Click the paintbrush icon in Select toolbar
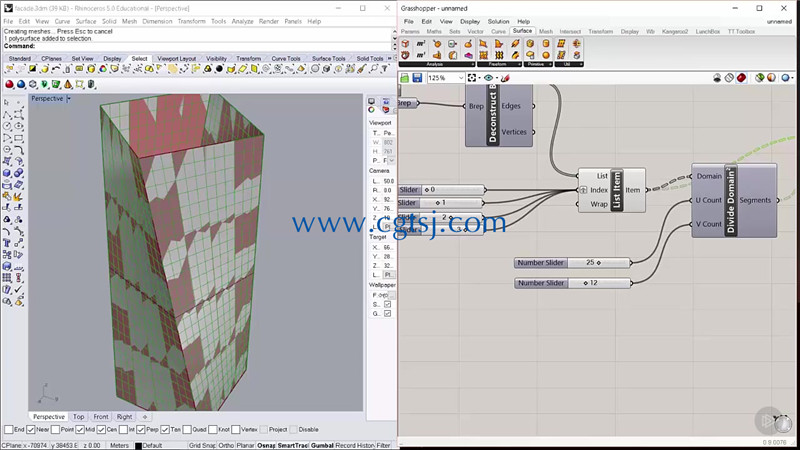 pyautogui.click(x=362, y=69)
